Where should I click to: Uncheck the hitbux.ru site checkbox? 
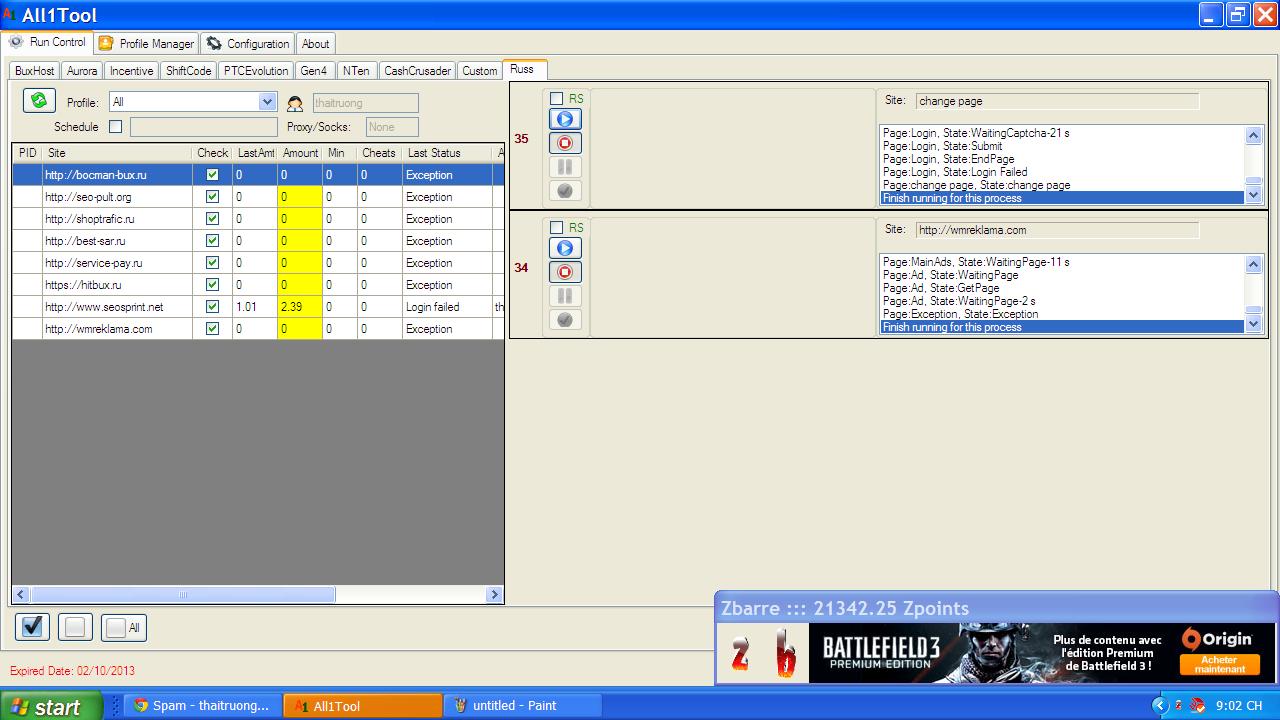(212, 285)
